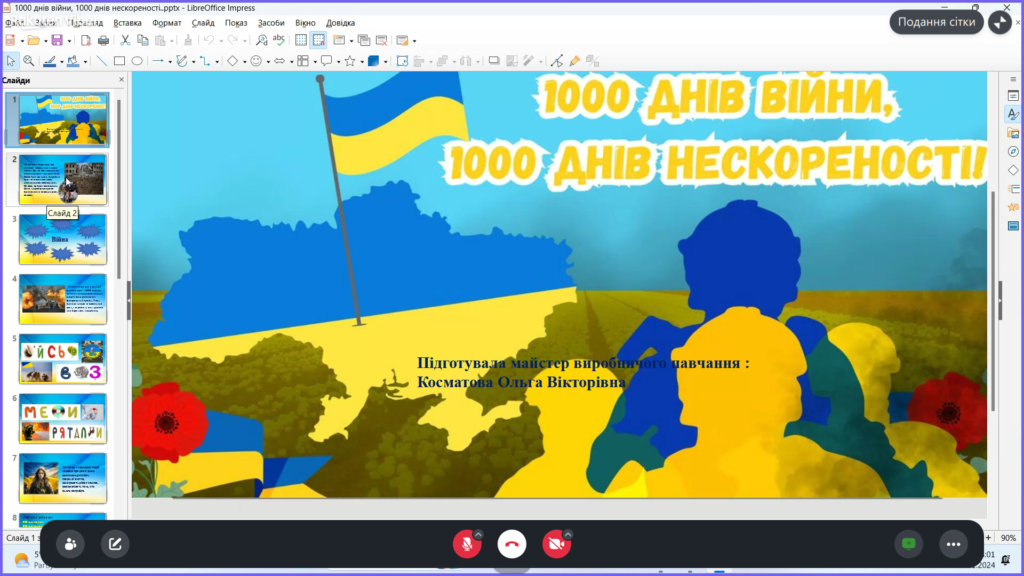Unmute the microphone in call bar
This screenshot has width=1024, height=576.
pyautogui.click(x=465, y=544)
